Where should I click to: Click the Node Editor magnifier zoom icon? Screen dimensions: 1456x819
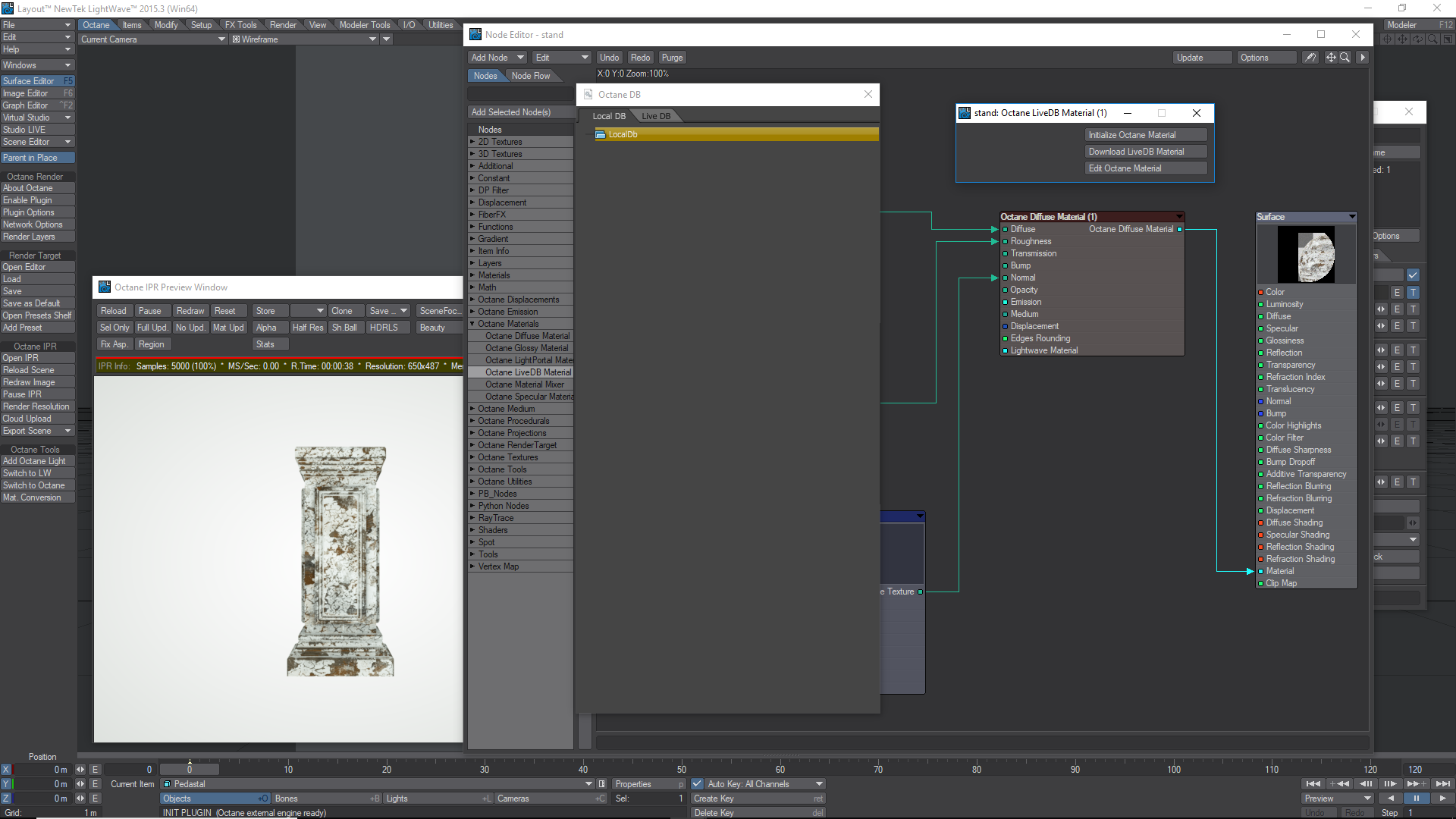click(x=1345, y=58)
